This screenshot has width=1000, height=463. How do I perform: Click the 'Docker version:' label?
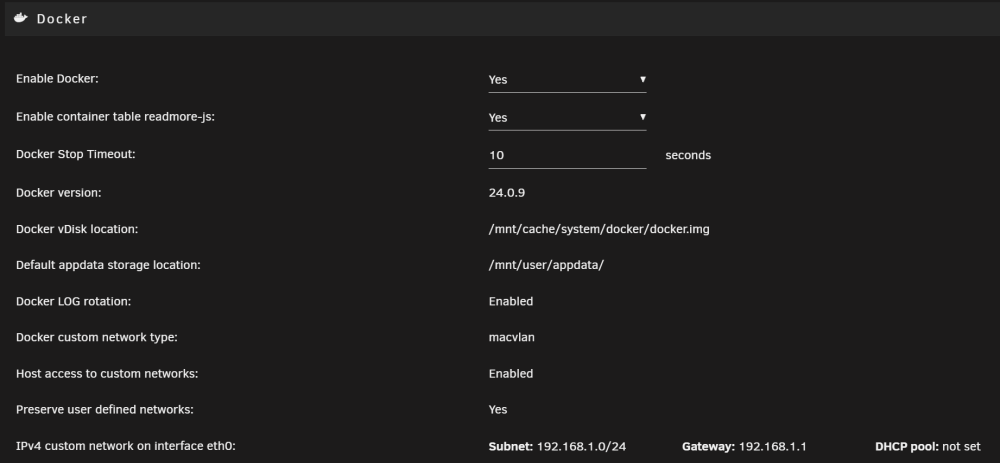[x=59, y=193]
